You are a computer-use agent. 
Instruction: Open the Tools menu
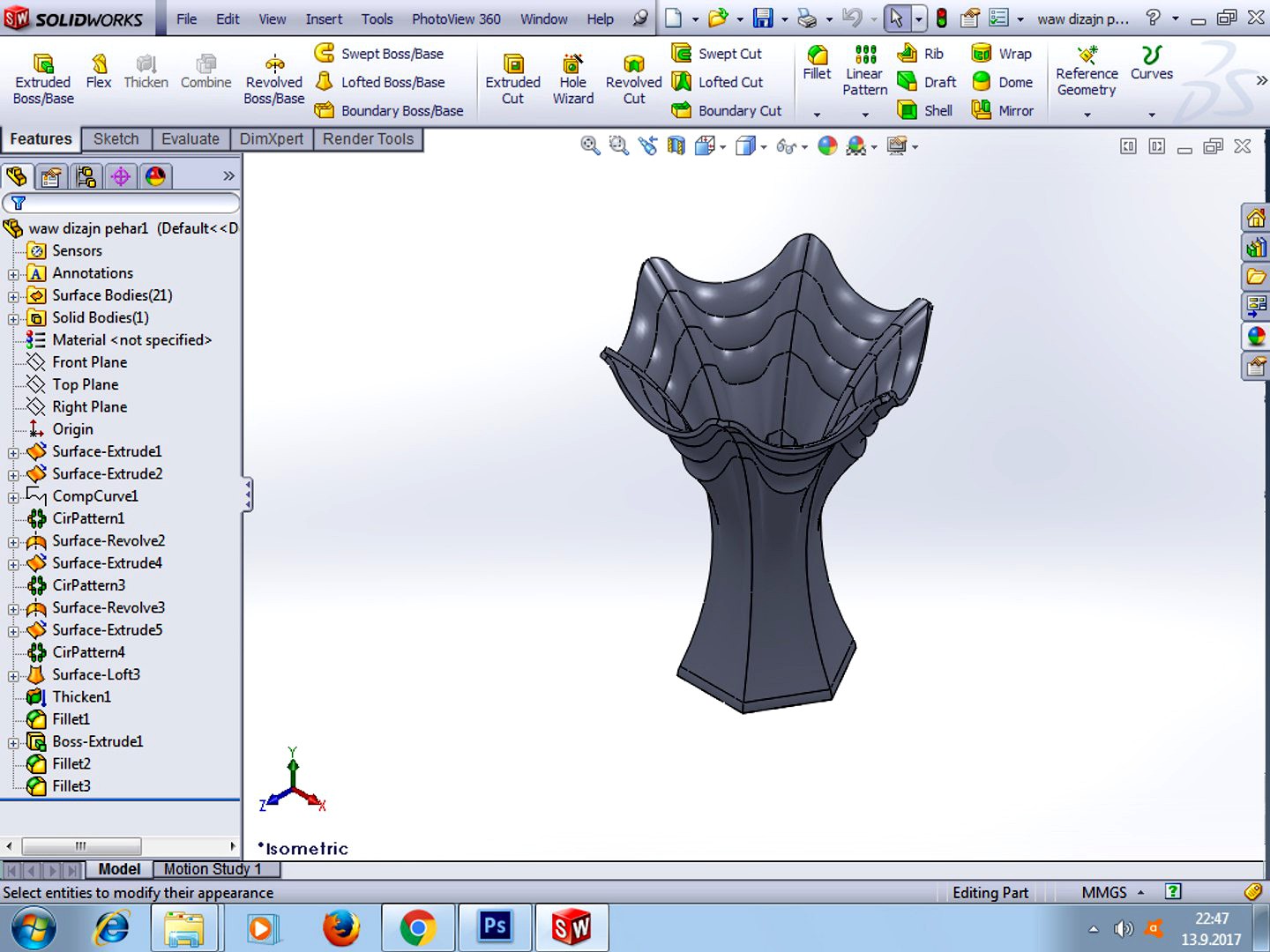click(377, 19)
